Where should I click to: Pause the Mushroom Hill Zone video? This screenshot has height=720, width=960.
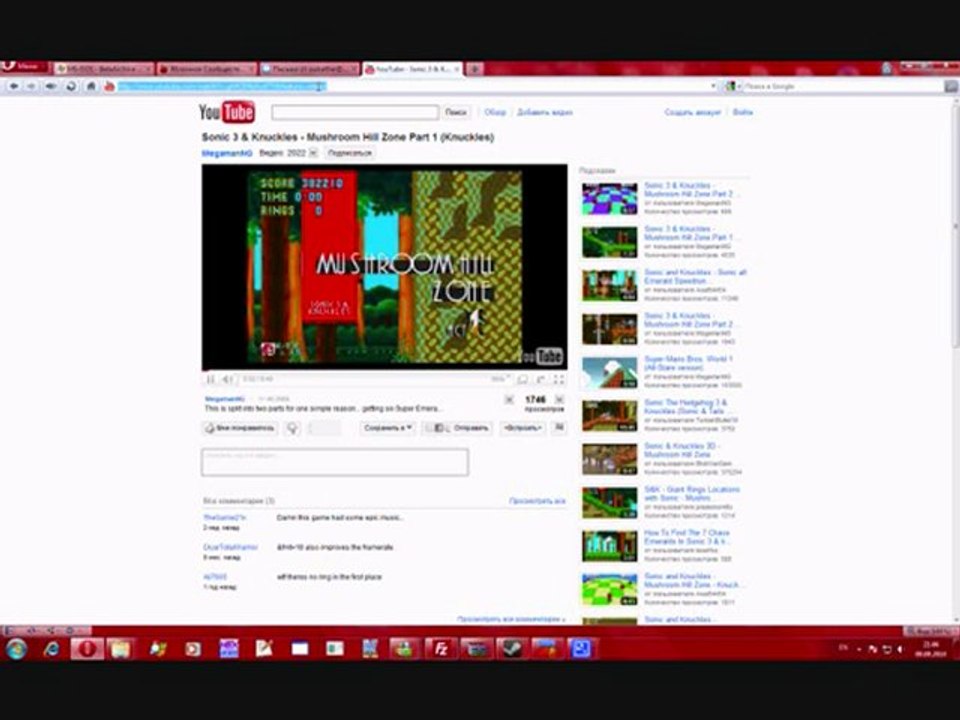point(210,380)
